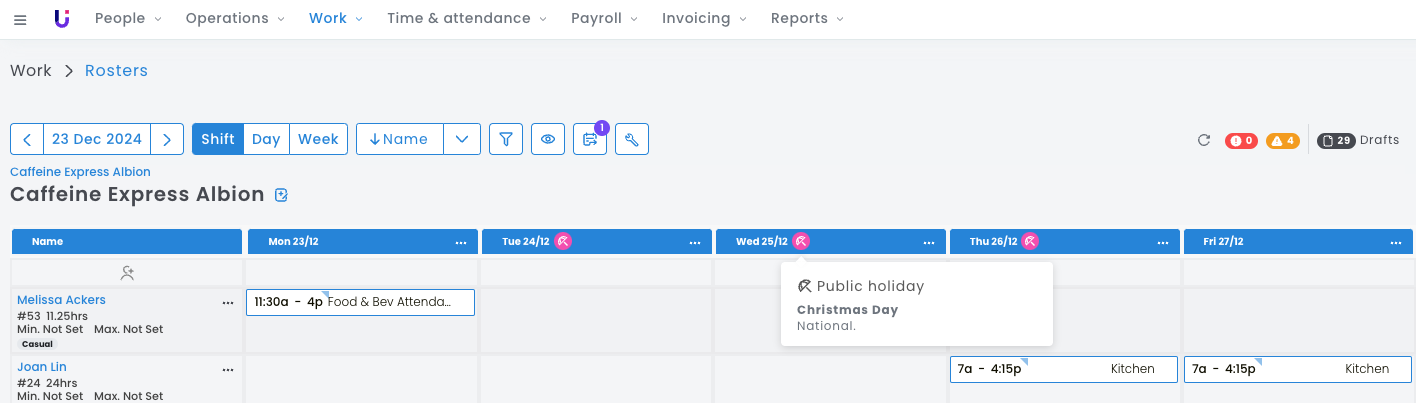Open the wrench tools icon
1416x403 pixels.
(632, 139)
